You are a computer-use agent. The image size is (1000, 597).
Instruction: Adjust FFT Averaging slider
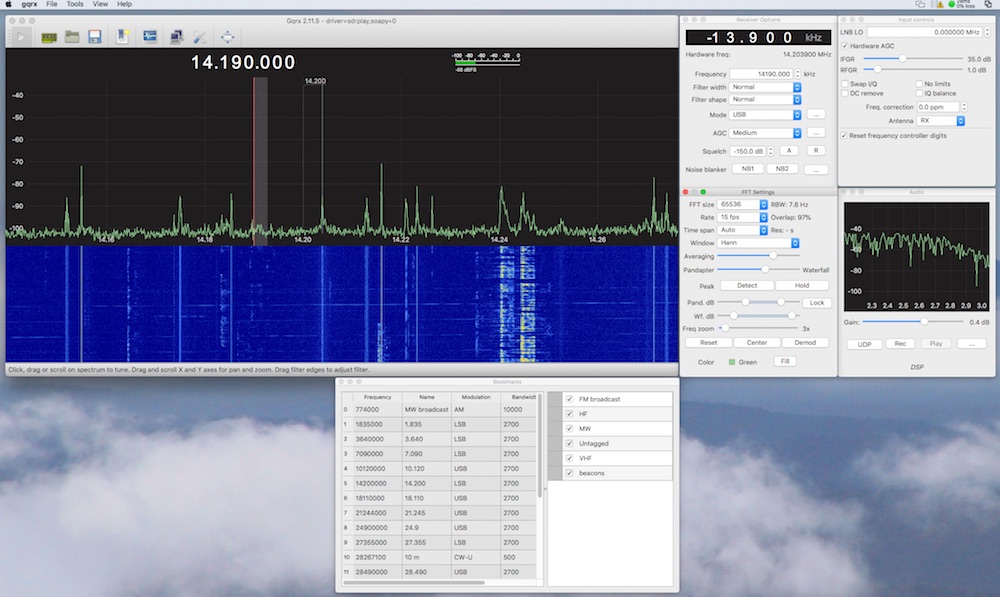click(x=758, y=256)
